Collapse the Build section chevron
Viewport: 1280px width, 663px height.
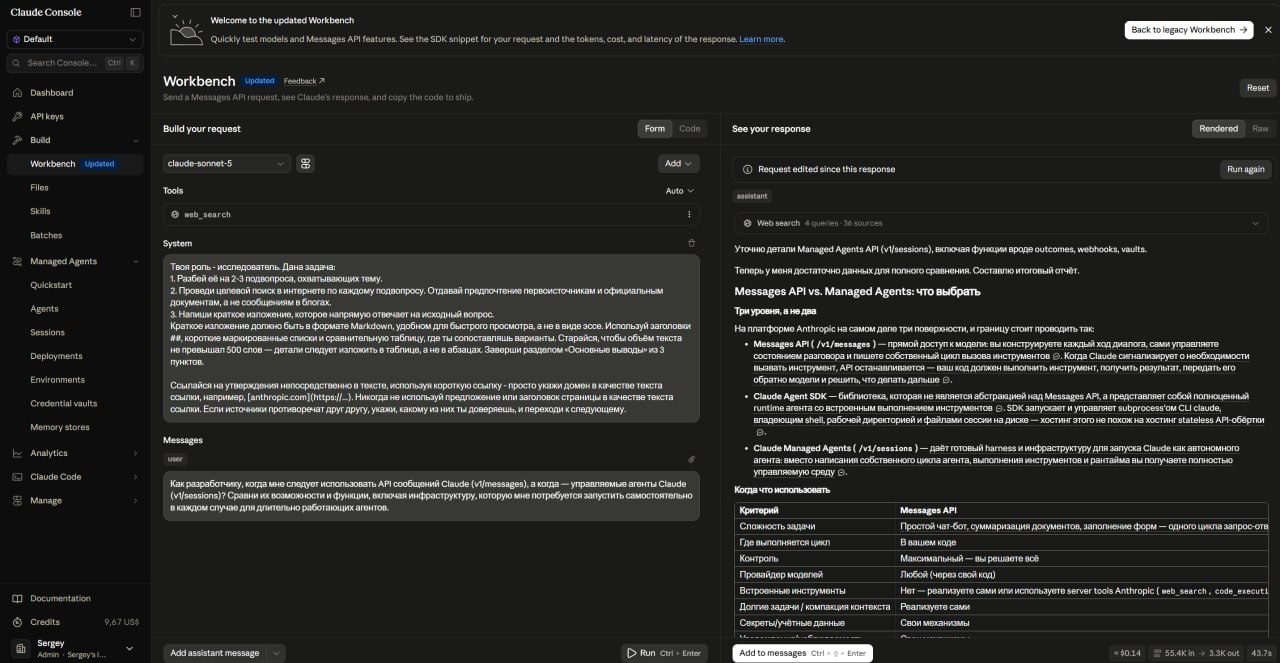[135, 141]
